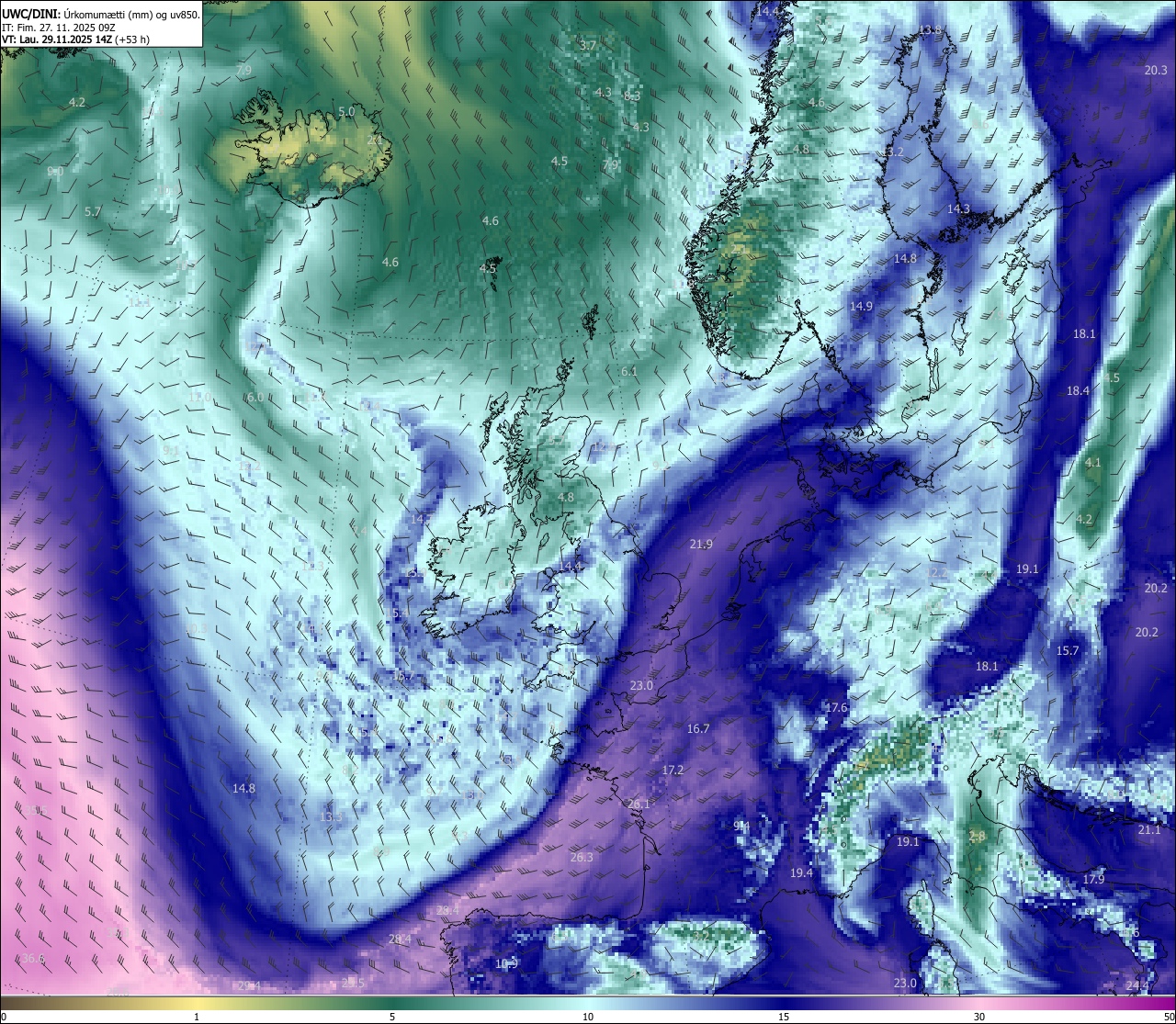The image size is (1176, 1024).
Task: Click the 17.6 value label
Action: coord(836,708)
